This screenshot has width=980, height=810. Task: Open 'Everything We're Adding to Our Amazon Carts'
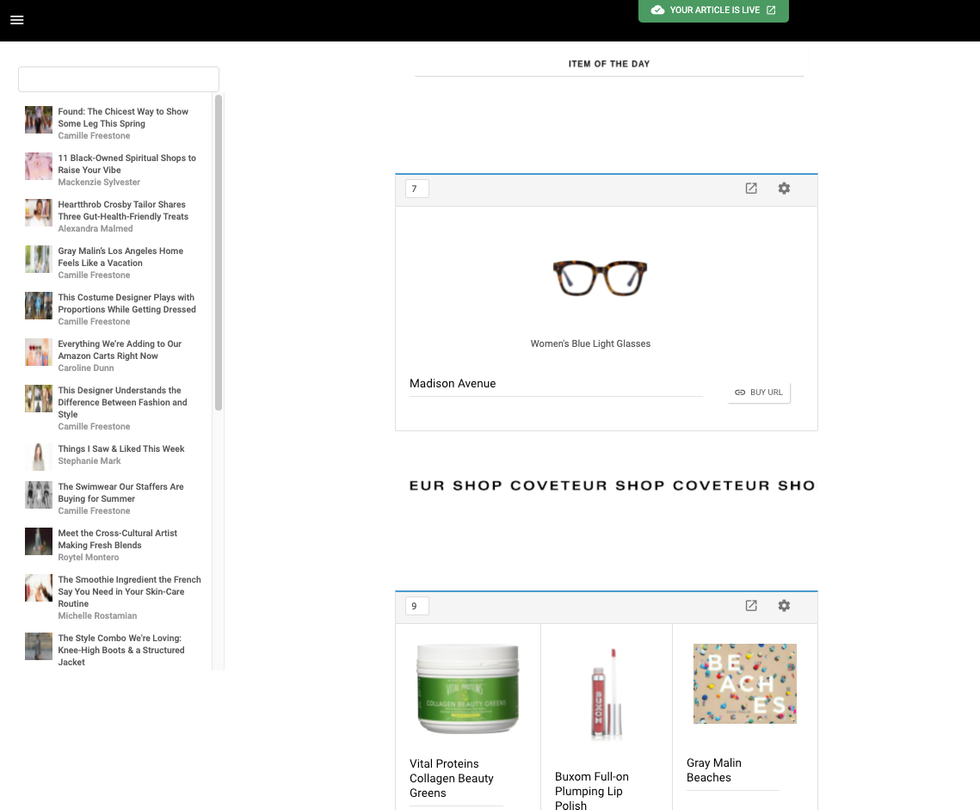(x=119, y=350)
